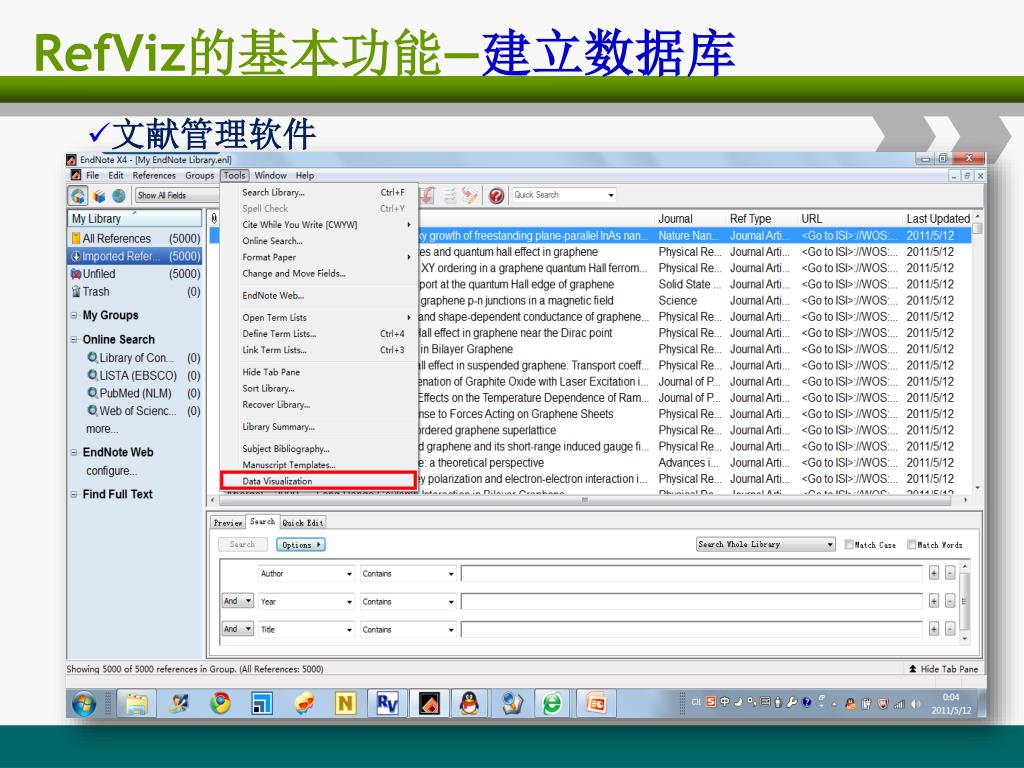Click the paperclip attachment column header
The width and height of the screenshot is (1024, 768).
point(214,218)
